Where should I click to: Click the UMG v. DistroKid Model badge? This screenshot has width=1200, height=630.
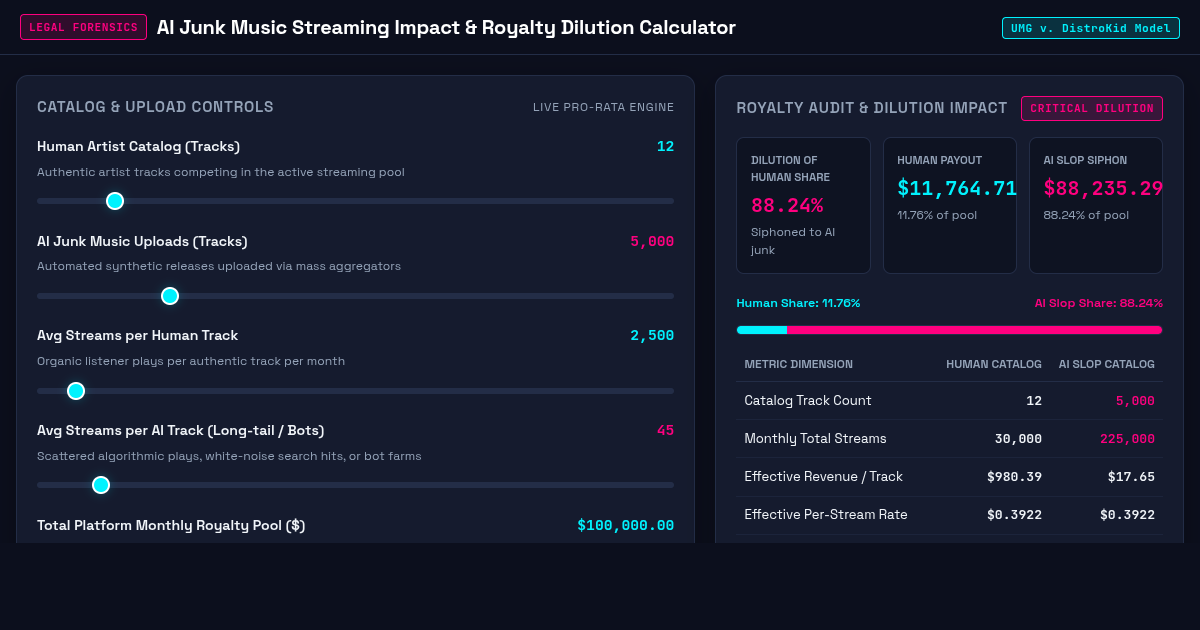1090,28
